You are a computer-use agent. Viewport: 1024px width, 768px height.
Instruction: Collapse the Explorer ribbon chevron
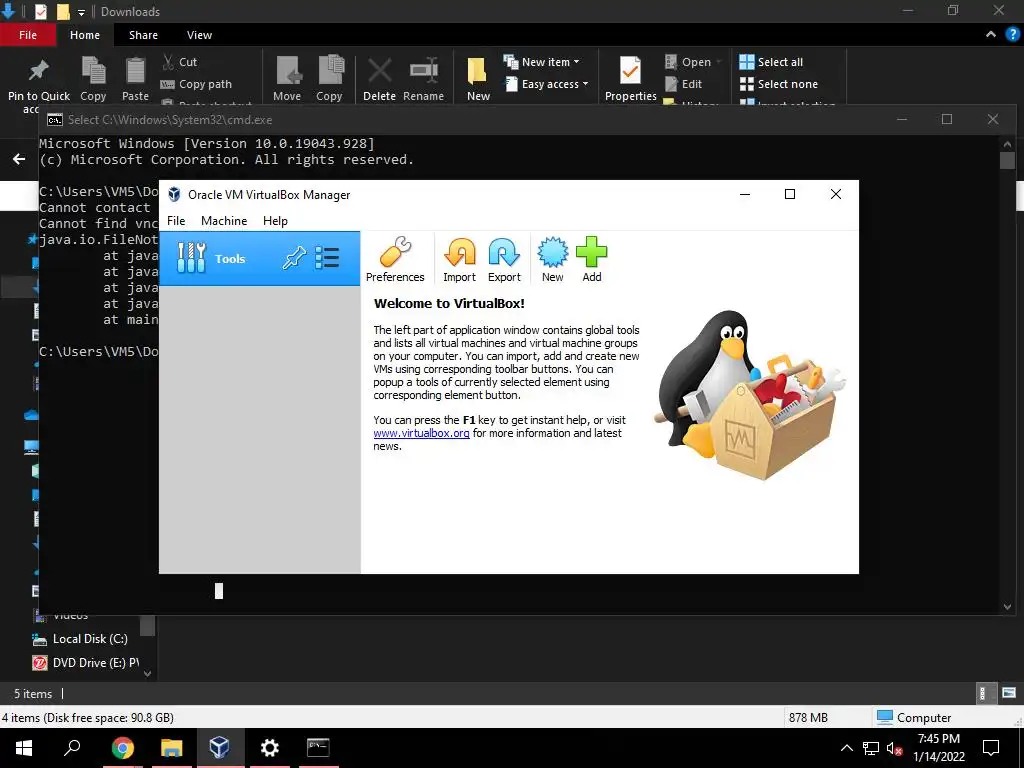coord(991,35)
